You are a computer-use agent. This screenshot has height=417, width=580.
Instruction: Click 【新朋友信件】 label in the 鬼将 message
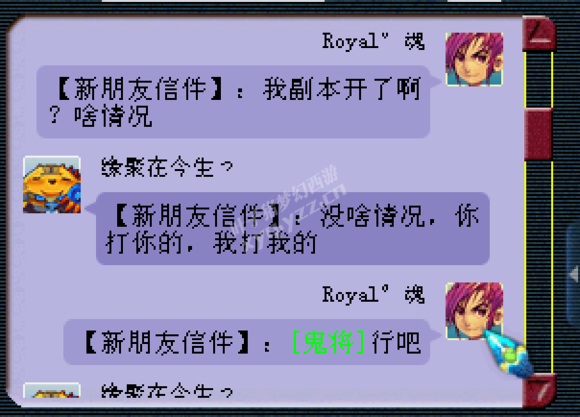point(167,342)
